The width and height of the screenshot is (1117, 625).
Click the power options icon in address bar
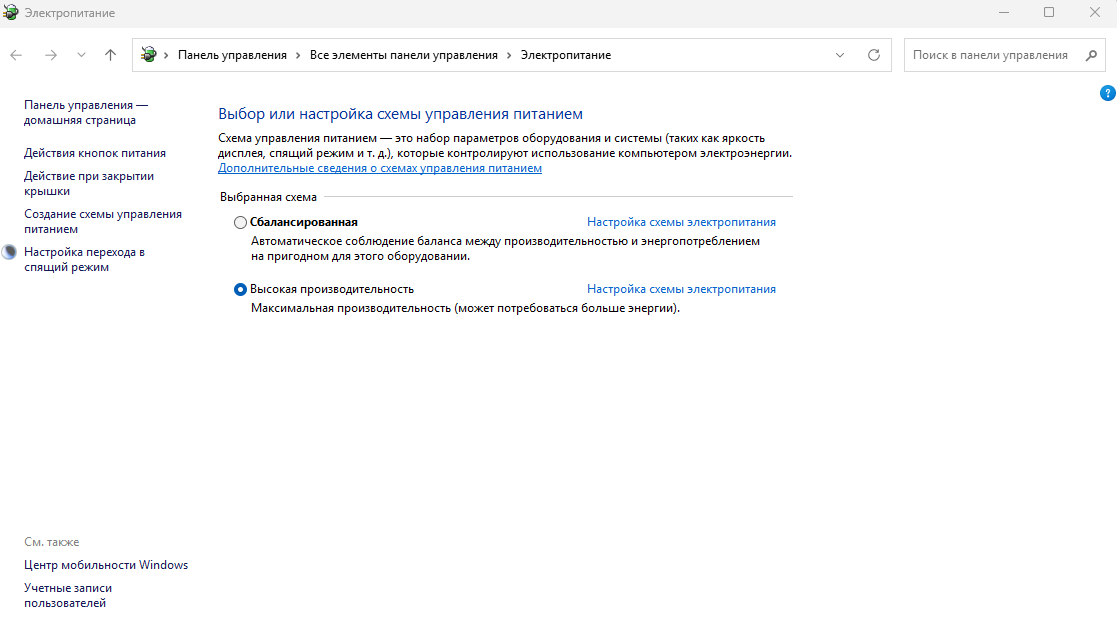[x=149, y=55]
